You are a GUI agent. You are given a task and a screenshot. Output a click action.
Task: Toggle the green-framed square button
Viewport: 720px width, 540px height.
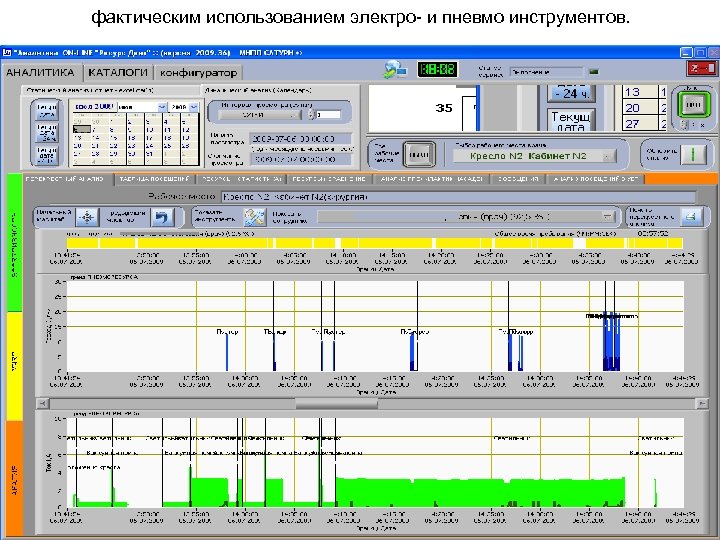point(692,104)
